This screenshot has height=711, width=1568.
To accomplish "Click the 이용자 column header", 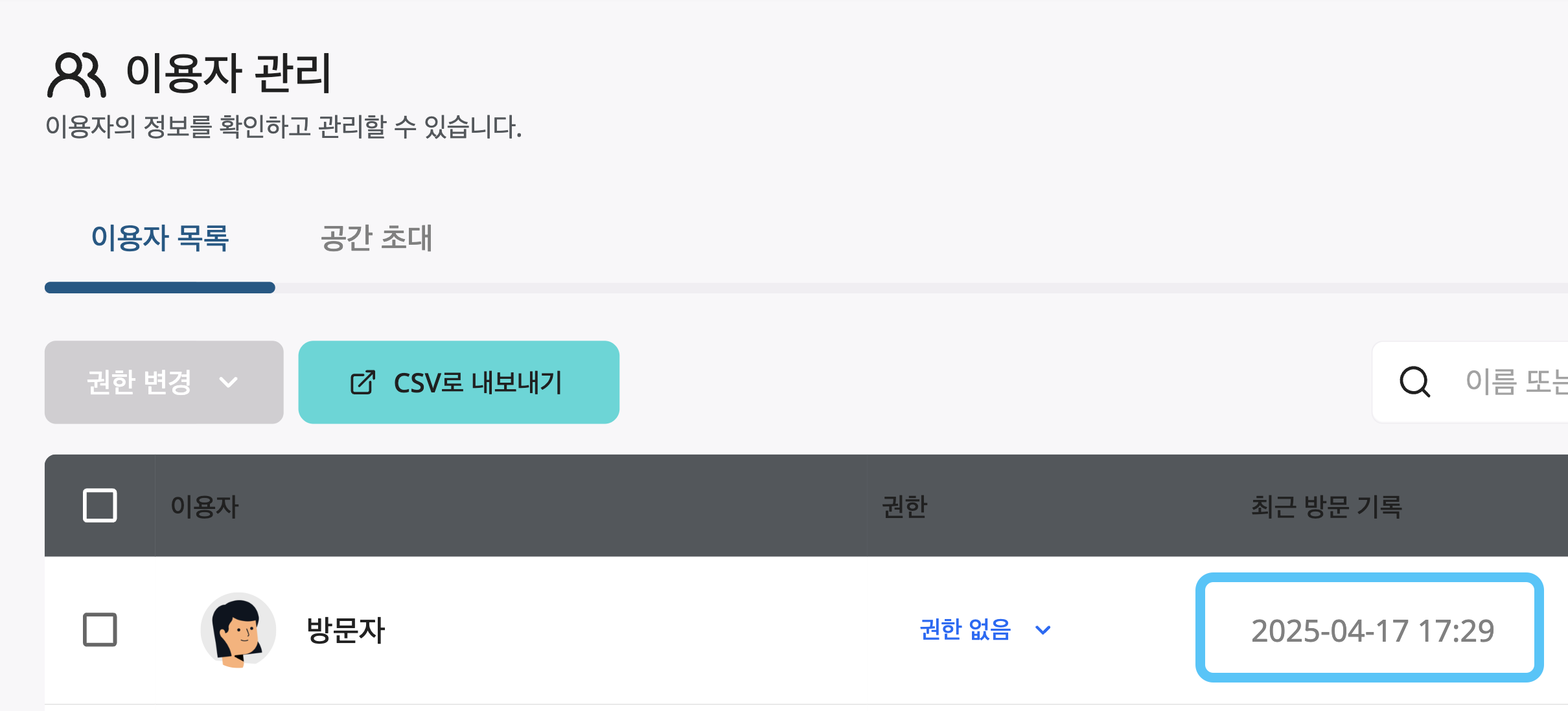I will pos(205,506).
